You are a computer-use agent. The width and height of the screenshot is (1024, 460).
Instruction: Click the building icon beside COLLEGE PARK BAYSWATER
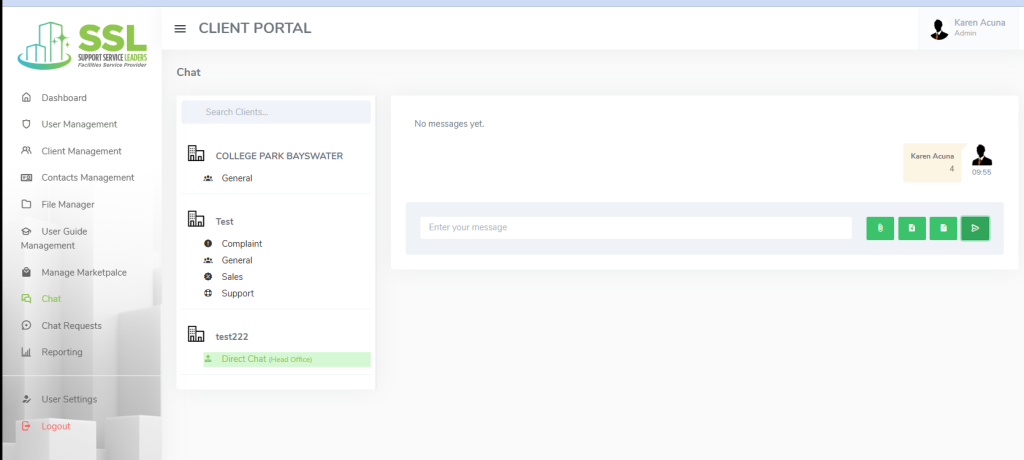point(196,154)
